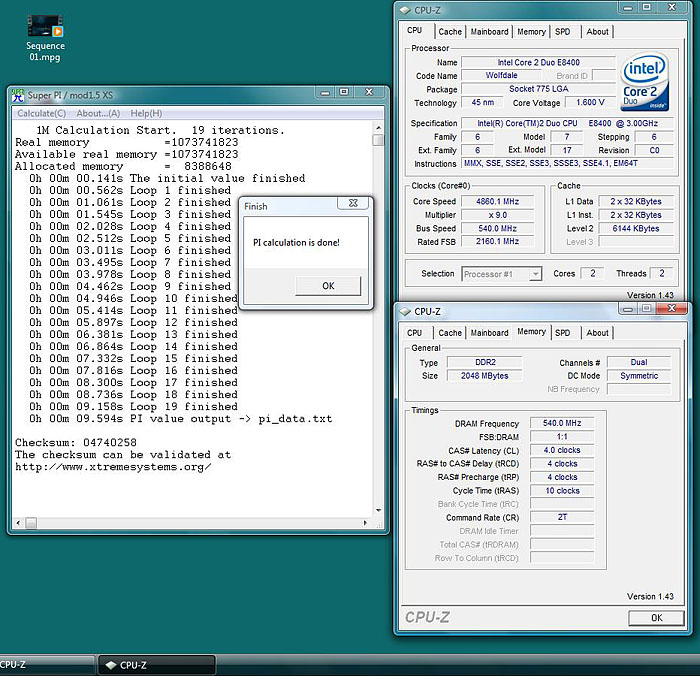Click the Multiplier x 9.0 field

pos(497,215)
